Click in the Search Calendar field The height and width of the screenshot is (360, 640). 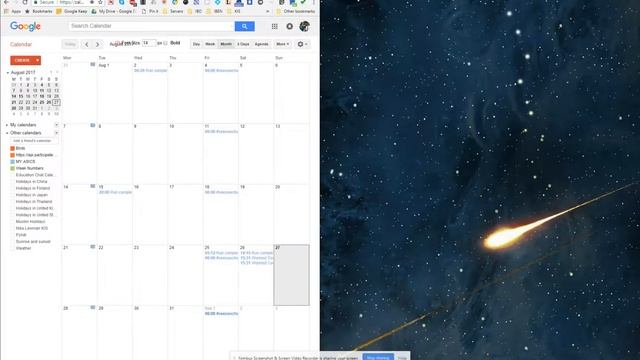point(151,26)
